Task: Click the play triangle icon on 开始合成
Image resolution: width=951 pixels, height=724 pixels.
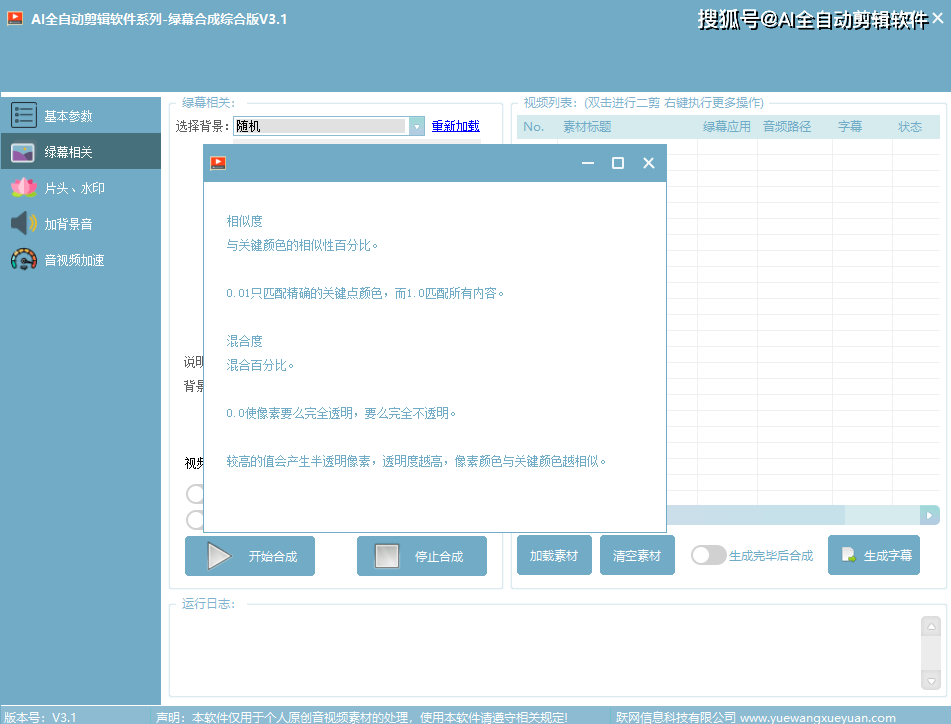Action: 219,556
